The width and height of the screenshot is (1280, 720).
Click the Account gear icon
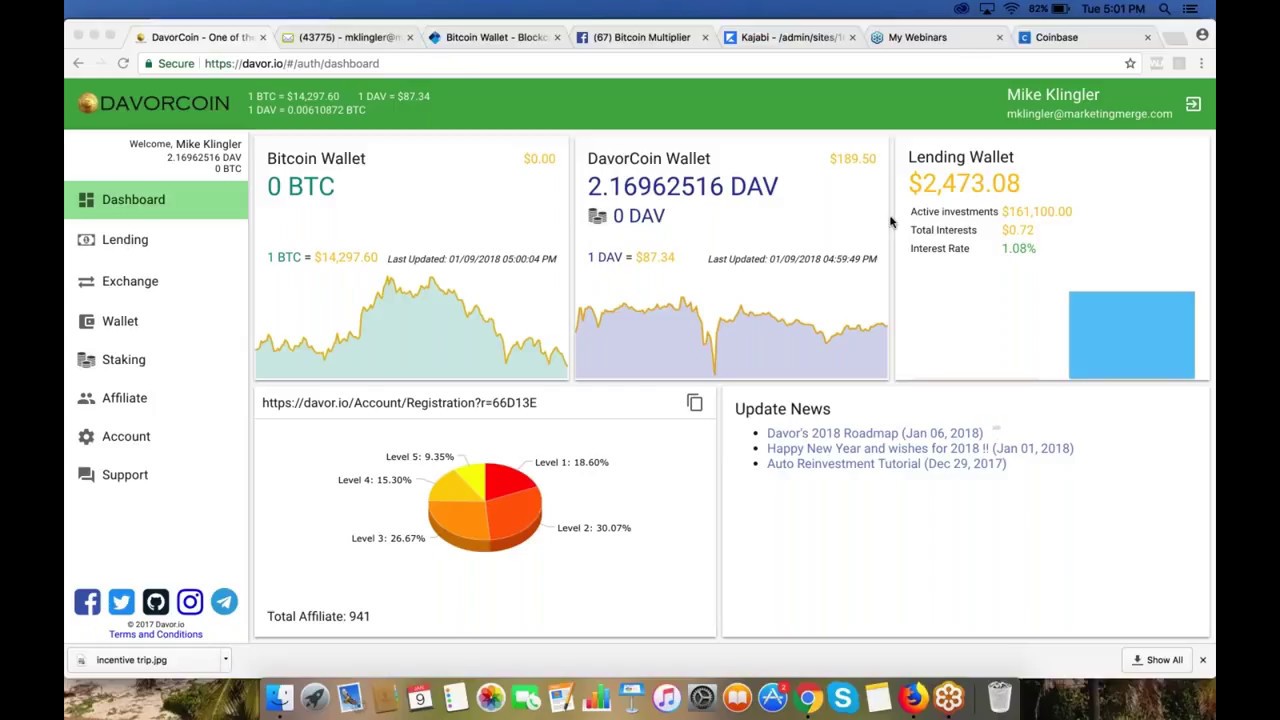point(86,436)
